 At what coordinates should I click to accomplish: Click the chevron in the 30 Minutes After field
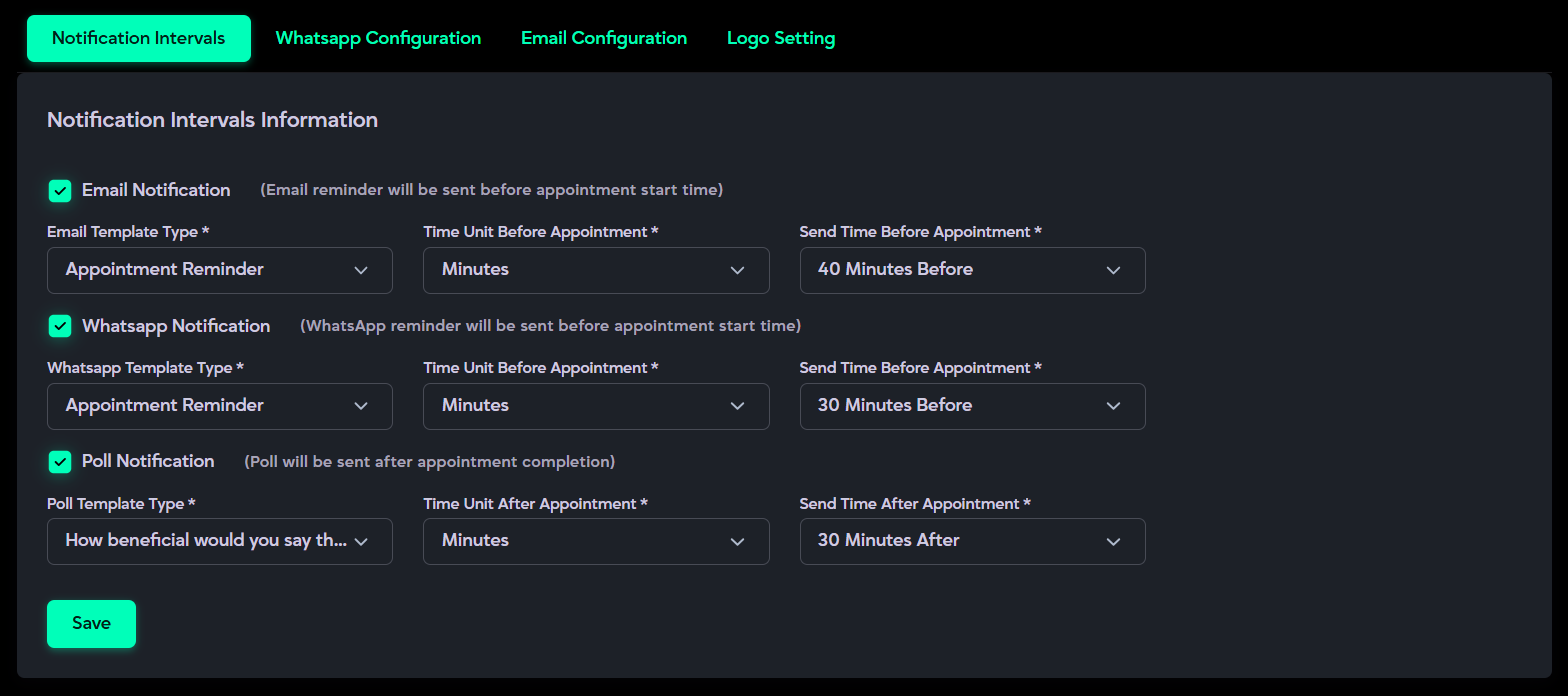1113,541
